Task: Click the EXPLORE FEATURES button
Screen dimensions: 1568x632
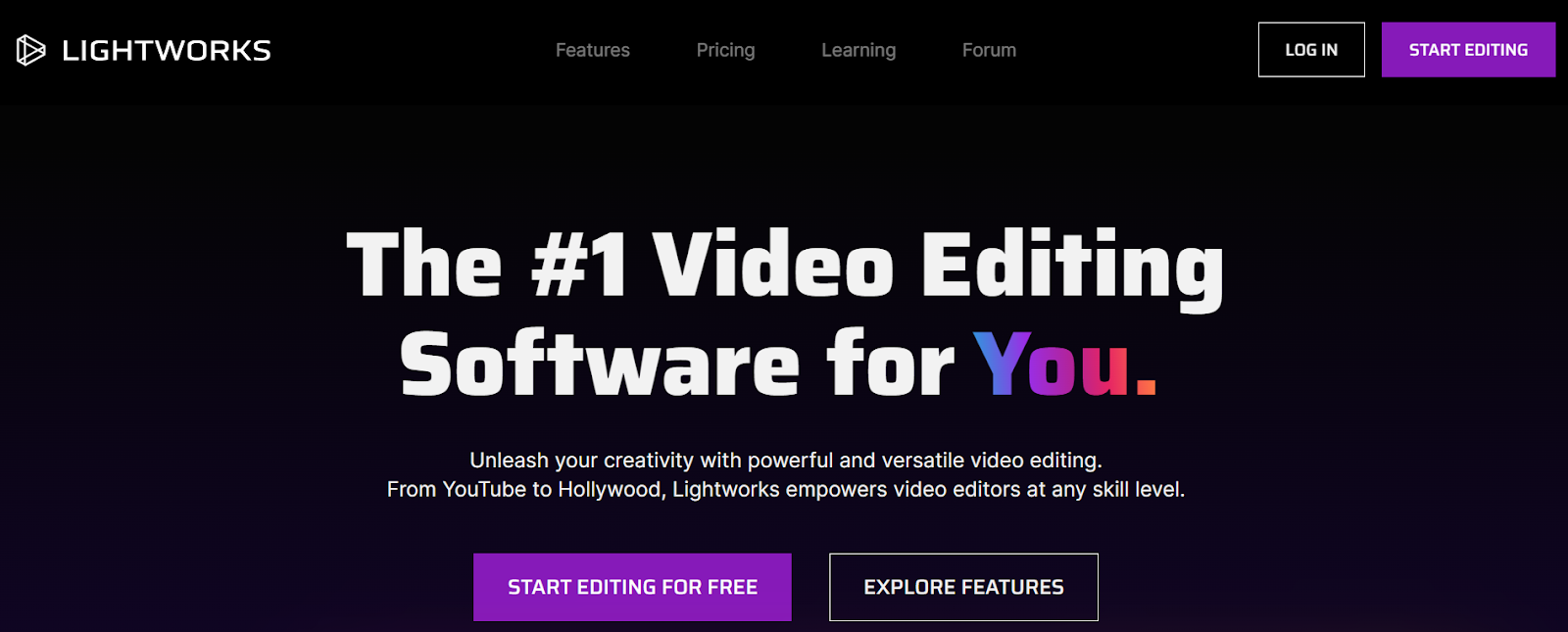Action: (x=963, y=587)
